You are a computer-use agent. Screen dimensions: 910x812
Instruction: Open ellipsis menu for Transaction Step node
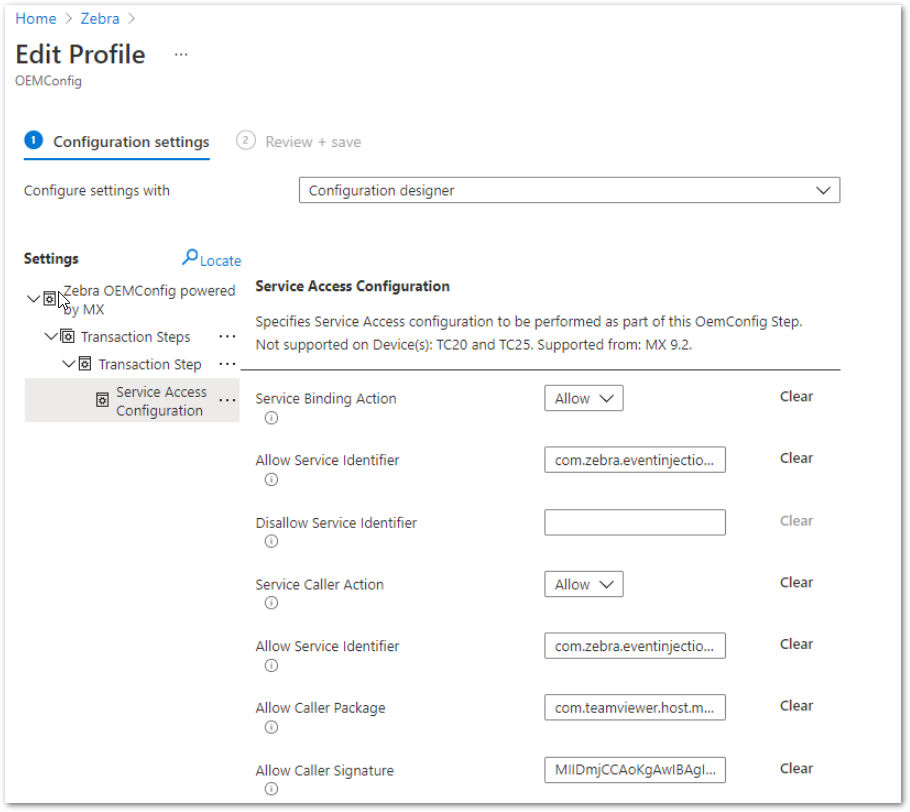[x=227, y=364]
